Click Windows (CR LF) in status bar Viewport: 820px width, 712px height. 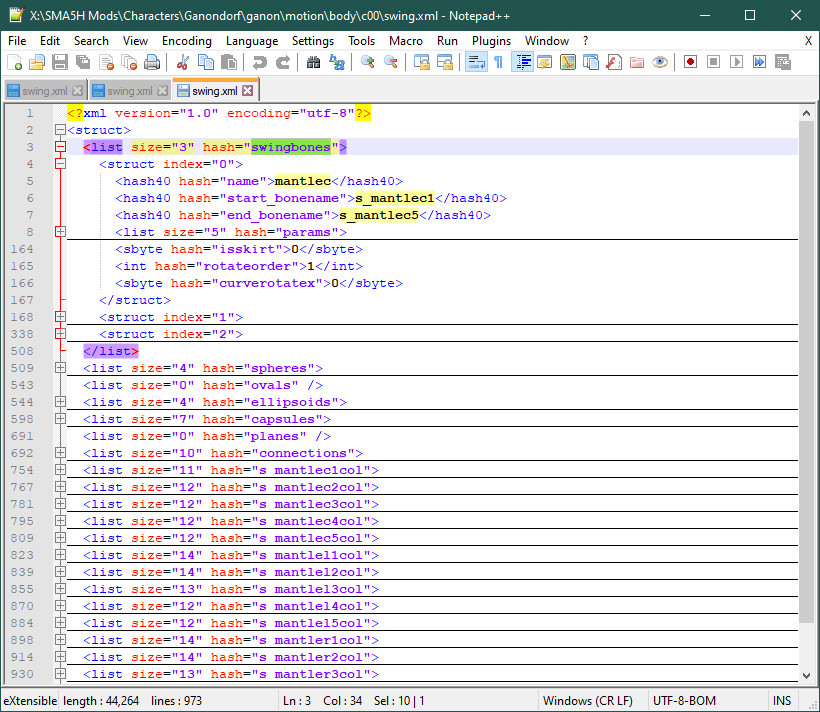(590, 701)
